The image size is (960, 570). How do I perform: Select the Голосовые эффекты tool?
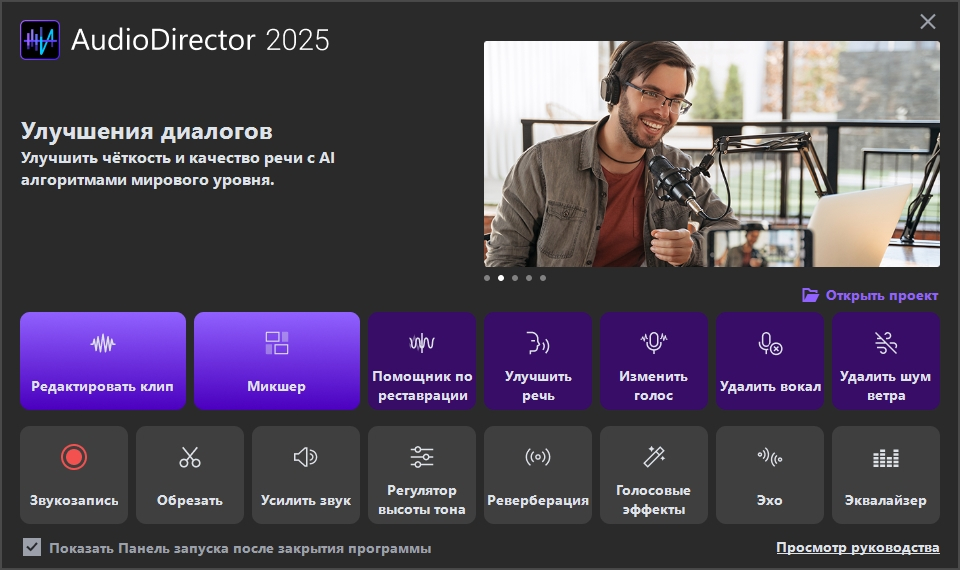click(x=654, y=475)
